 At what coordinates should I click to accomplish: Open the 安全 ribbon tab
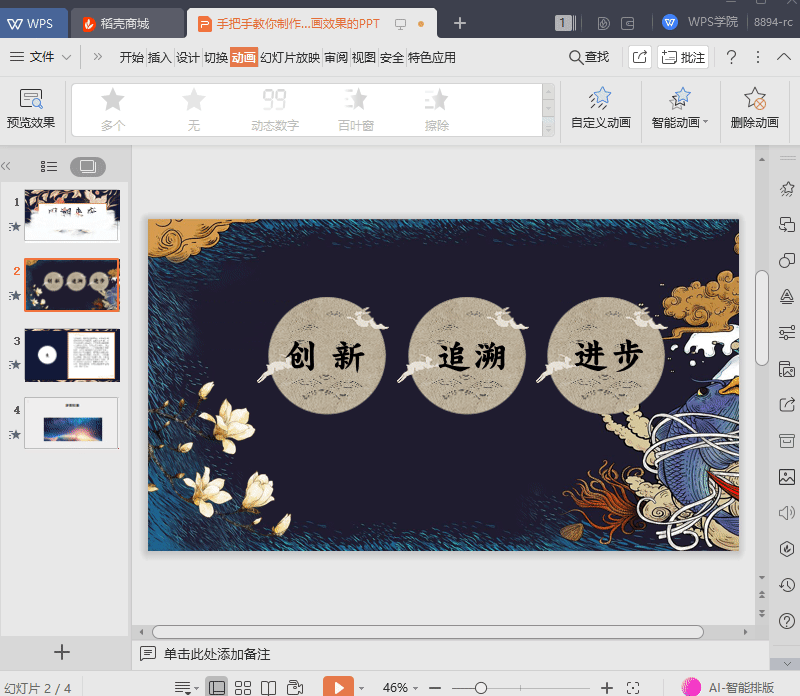[x=392, y=57]
